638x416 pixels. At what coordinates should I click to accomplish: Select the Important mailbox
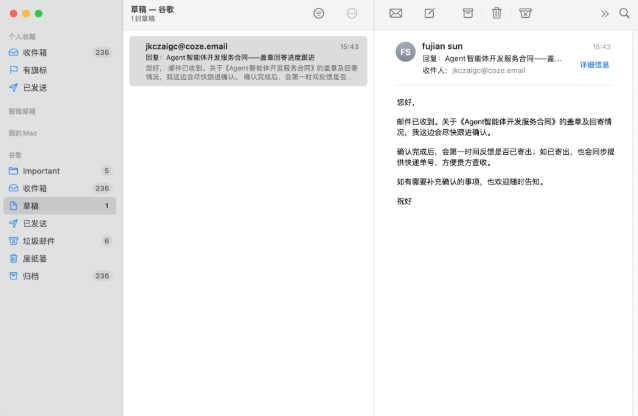point(60,171)
